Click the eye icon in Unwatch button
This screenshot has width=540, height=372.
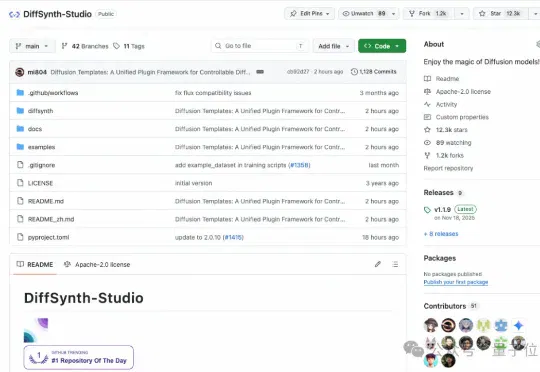(345, 13)
